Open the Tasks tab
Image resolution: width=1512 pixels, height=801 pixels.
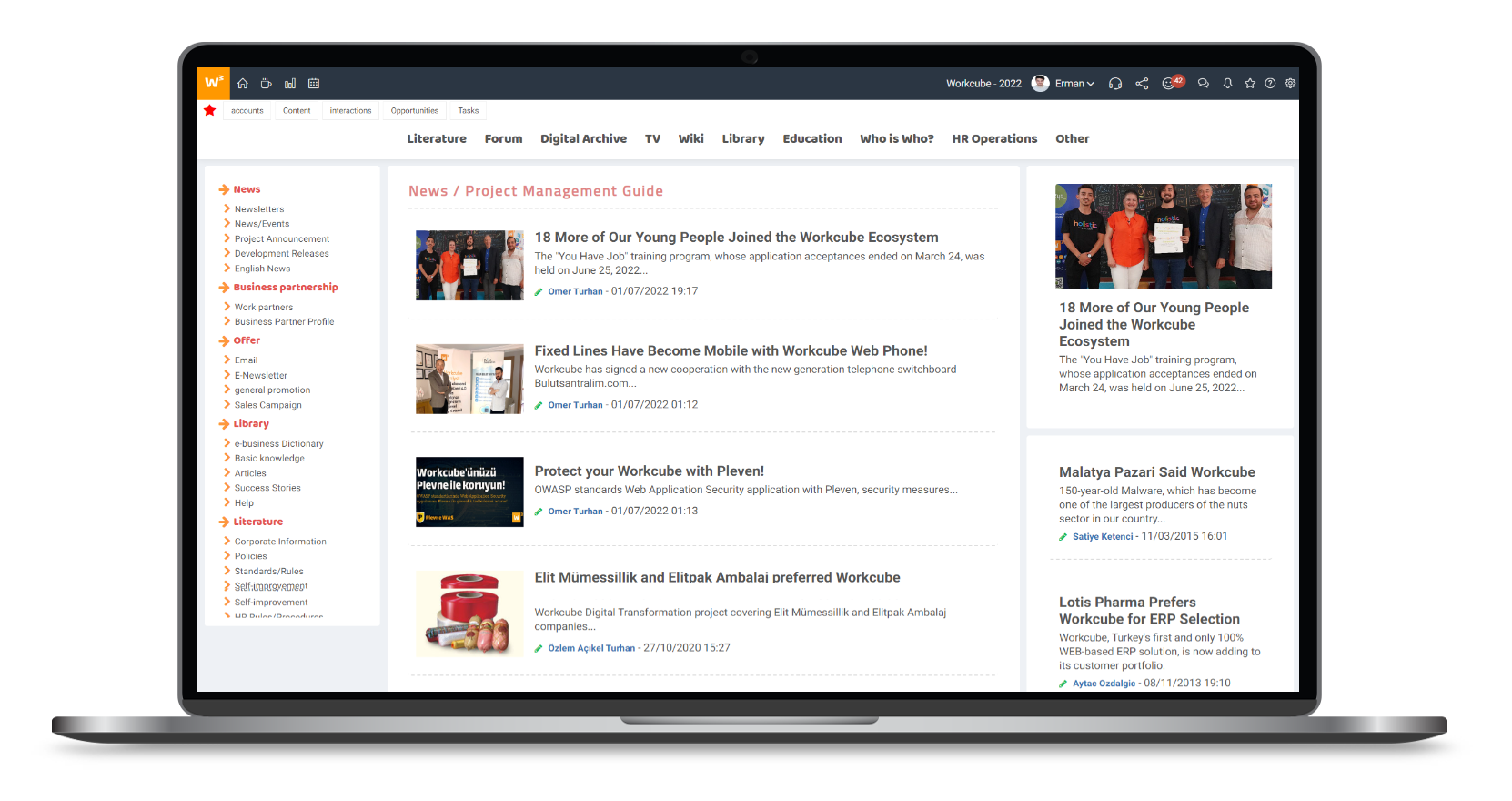click(x=469, y=111)
